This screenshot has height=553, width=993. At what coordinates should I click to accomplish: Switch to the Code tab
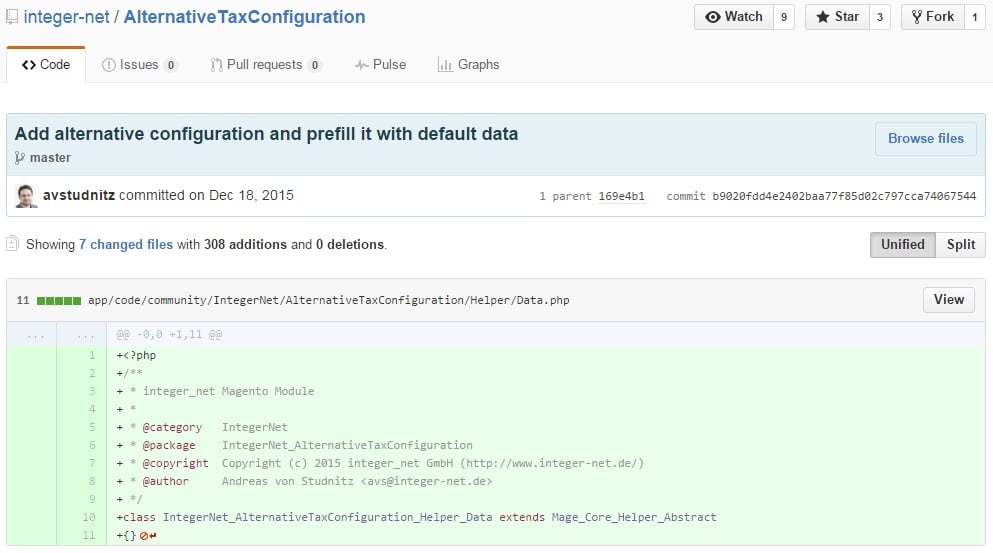point(46,65)
